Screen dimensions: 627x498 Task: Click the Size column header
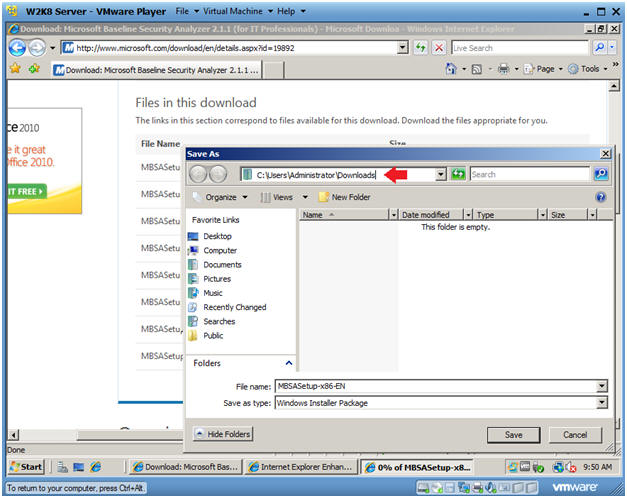click(x=568, y=215)
